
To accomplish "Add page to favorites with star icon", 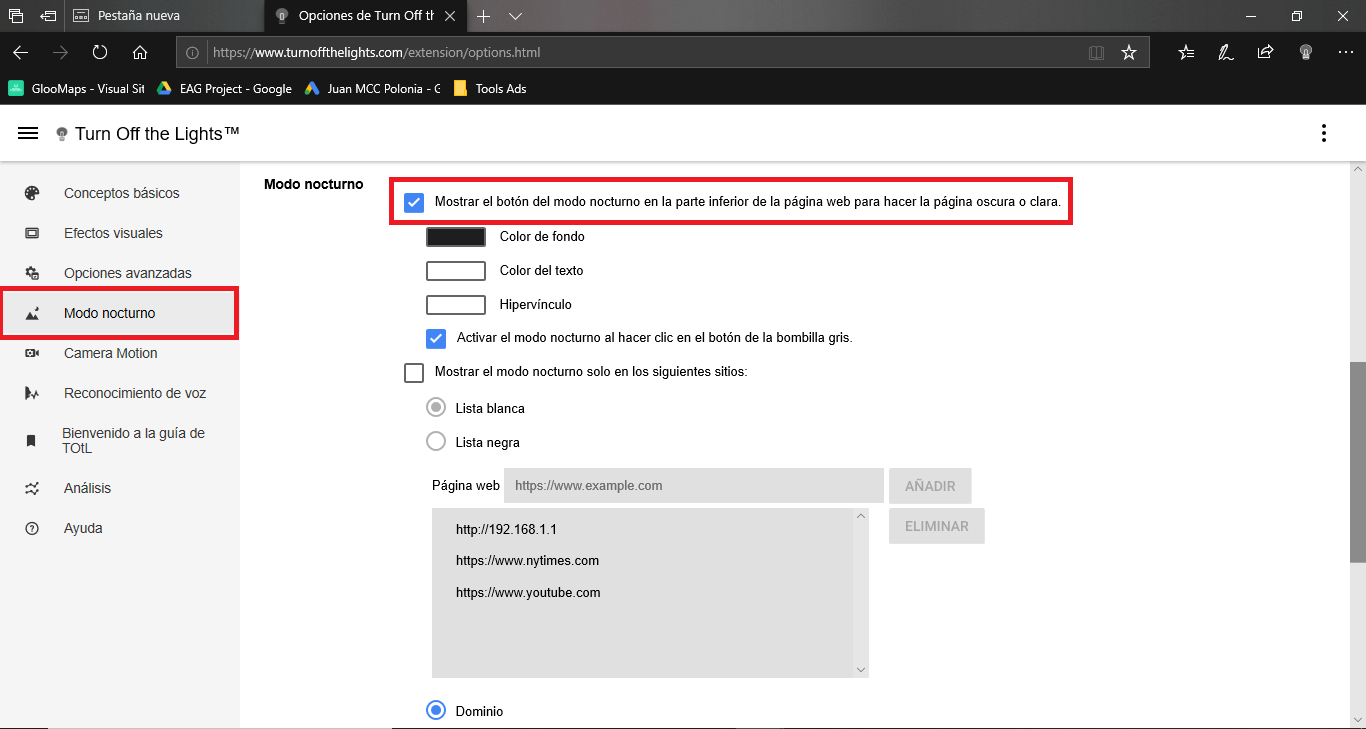I will coord(1129,52).
